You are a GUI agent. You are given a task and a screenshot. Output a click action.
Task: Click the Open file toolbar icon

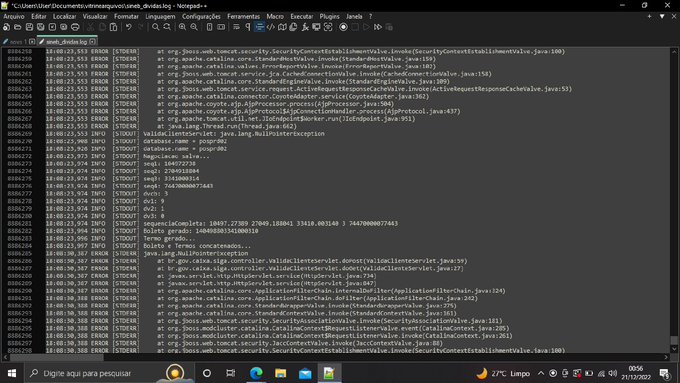[x=18, y=27]
